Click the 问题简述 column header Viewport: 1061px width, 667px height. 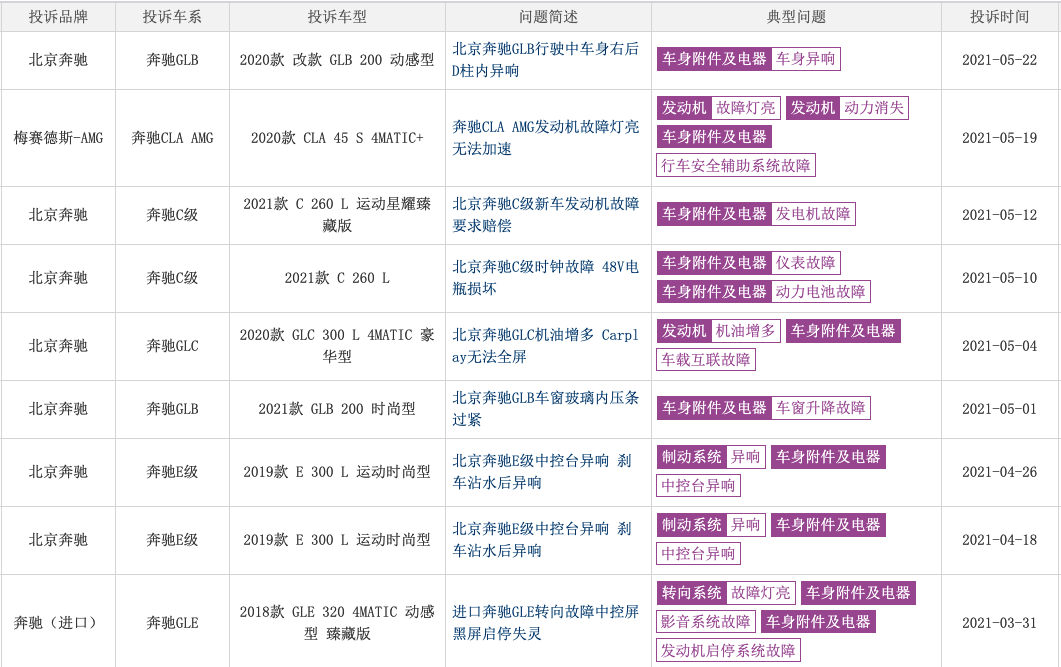(548, 17)
